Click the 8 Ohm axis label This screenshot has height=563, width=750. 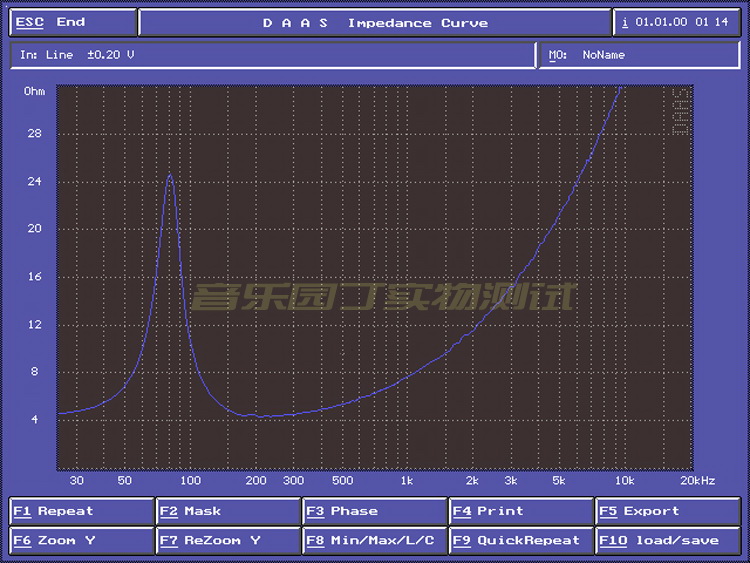point(34,372)
